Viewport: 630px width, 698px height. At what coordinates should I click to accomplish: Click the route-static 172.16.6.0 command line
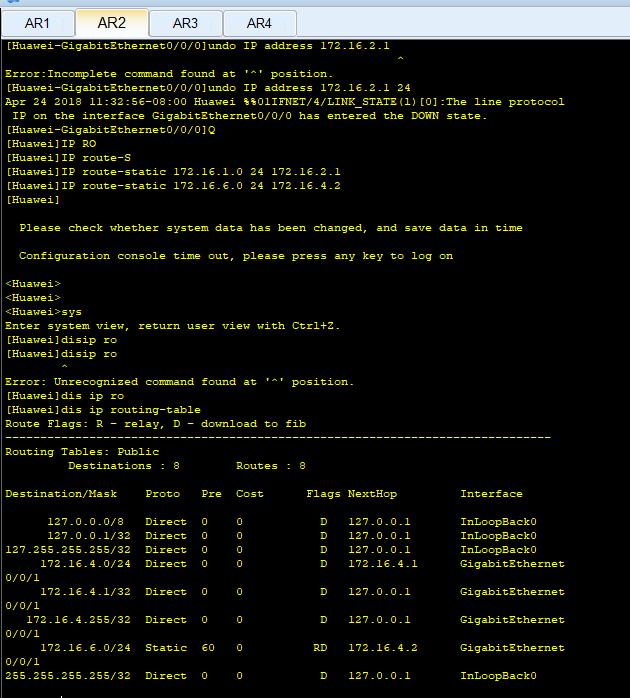173,186
